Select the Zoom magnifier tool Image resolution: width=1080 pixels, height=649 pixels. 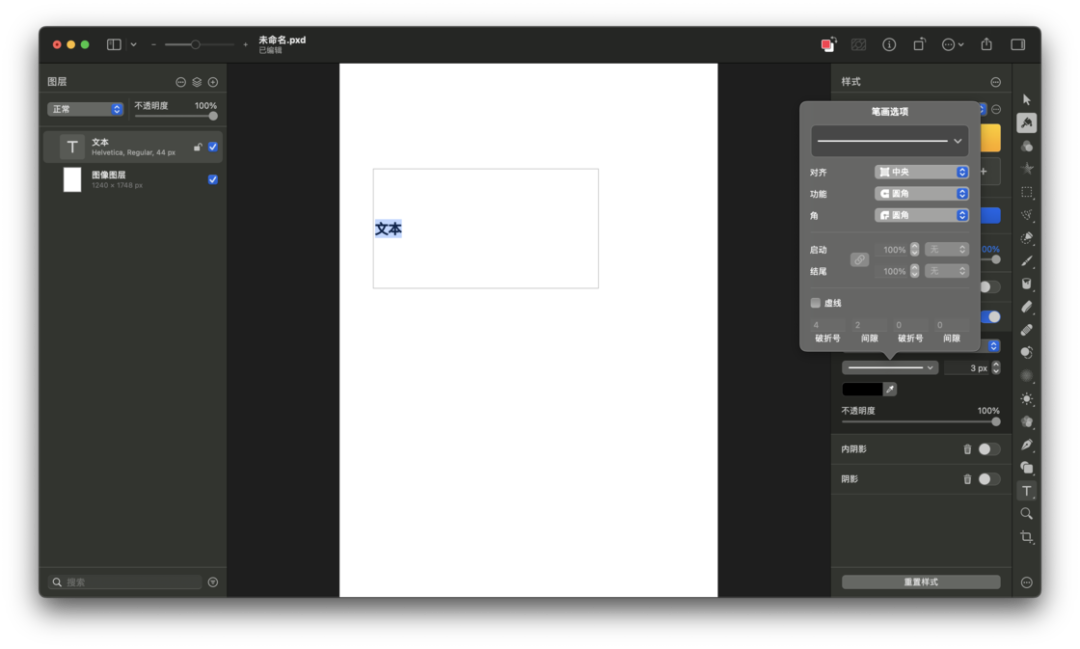click(x=1026, y=514)
